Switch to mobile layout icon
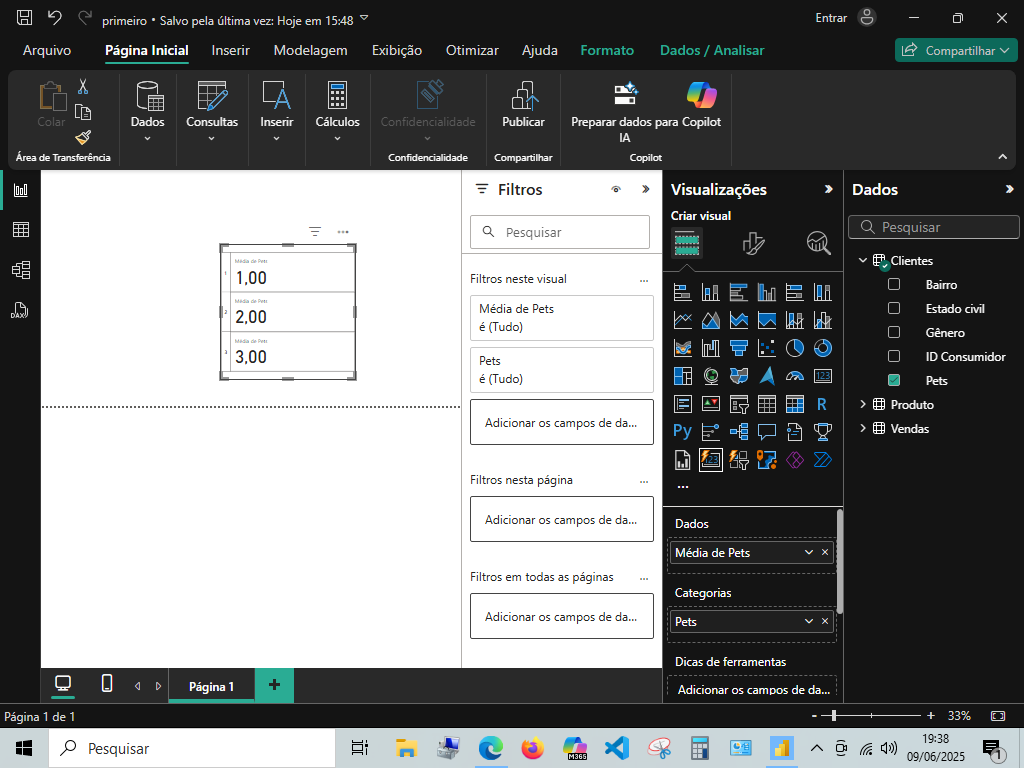This screenshot has width=1024, height=768. tap(107, 683)
